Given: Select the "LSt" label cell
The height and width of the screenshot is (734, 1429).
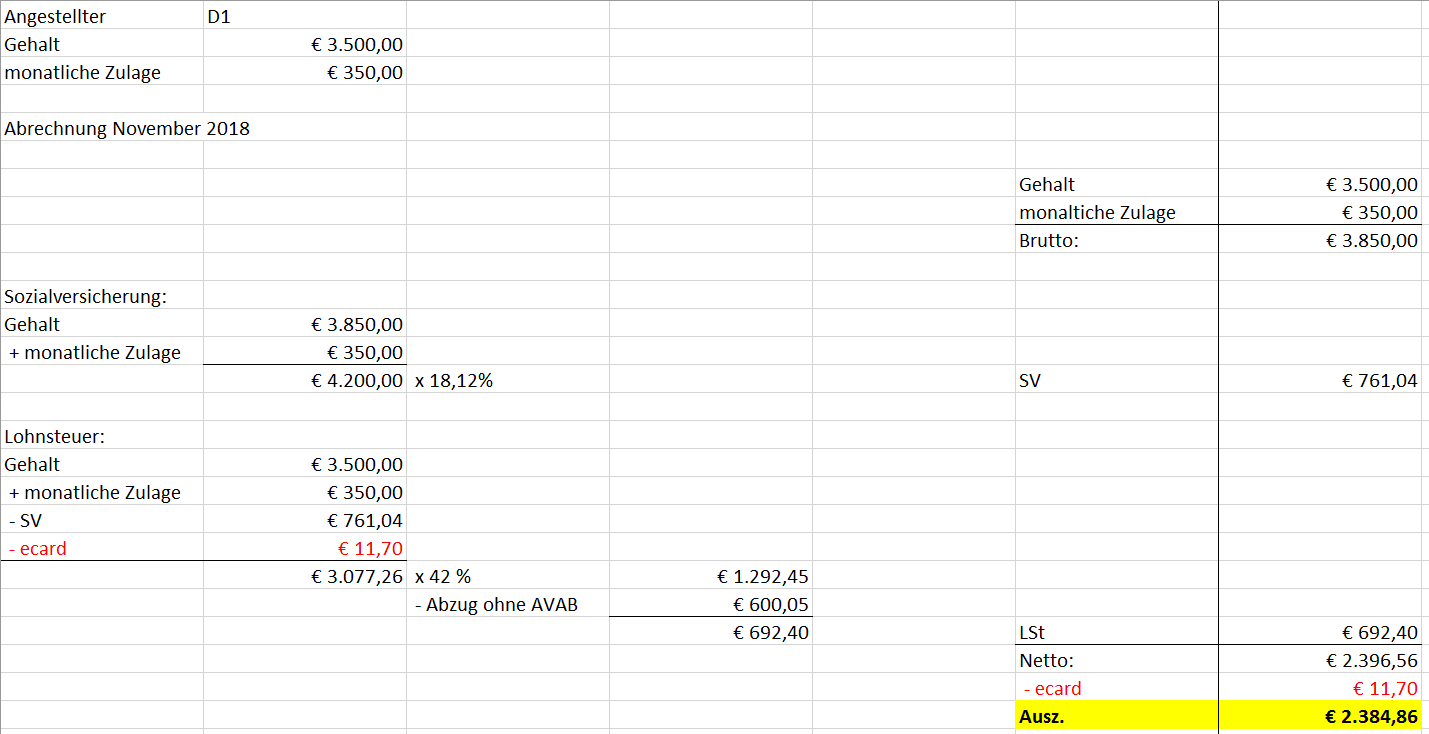Looking at the screenshot, I should (x=1032, y=632).
